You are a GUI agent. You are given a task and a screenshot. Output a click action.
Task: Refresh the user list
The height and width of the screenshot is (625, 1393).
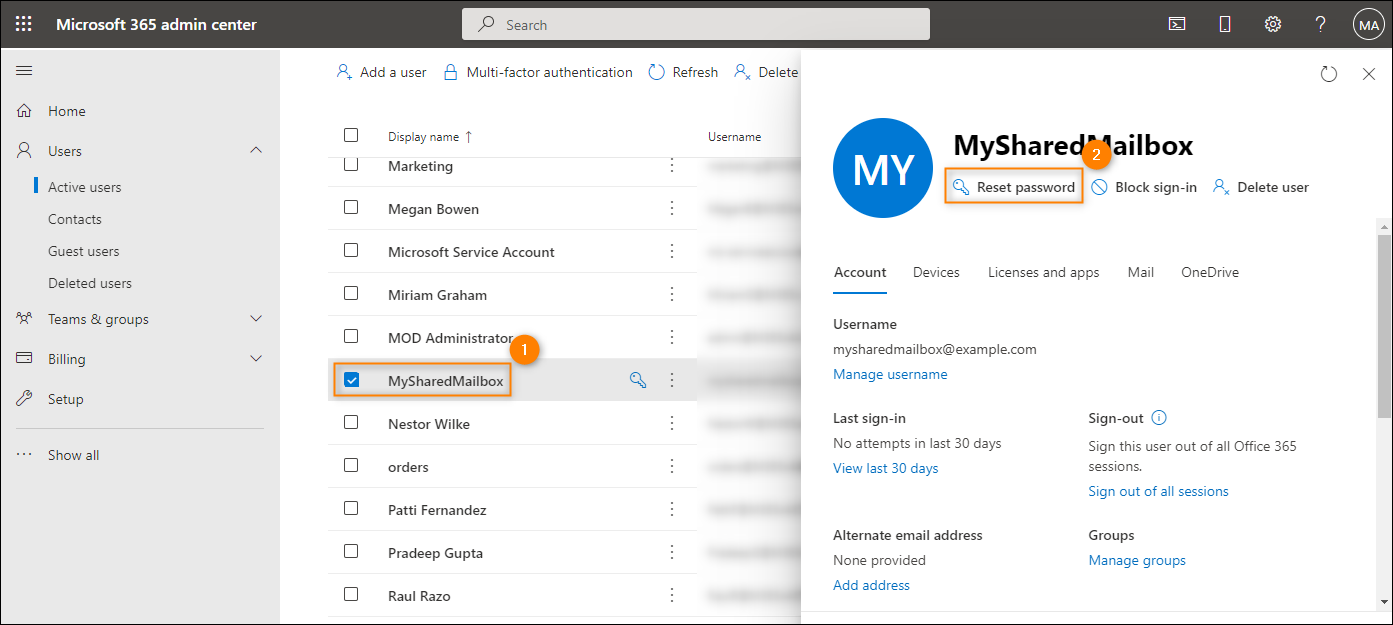click(x=683, y=72)
